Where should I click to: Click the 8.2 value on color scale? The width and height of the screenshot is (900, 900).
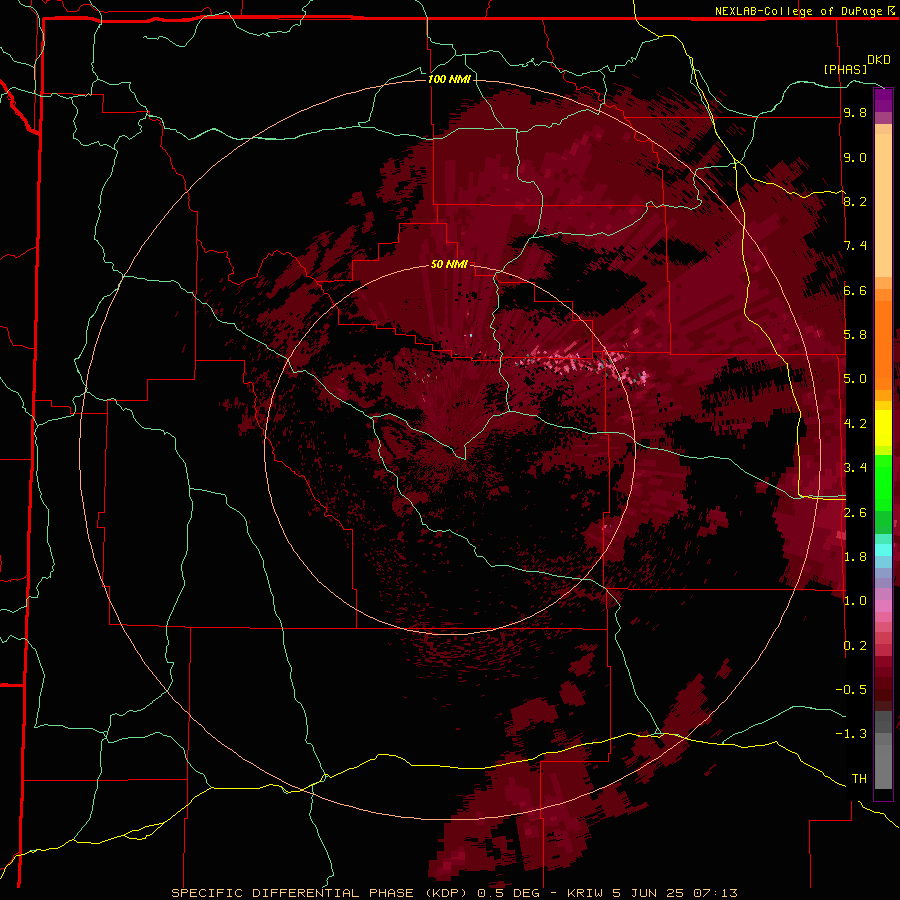[855, 201]
